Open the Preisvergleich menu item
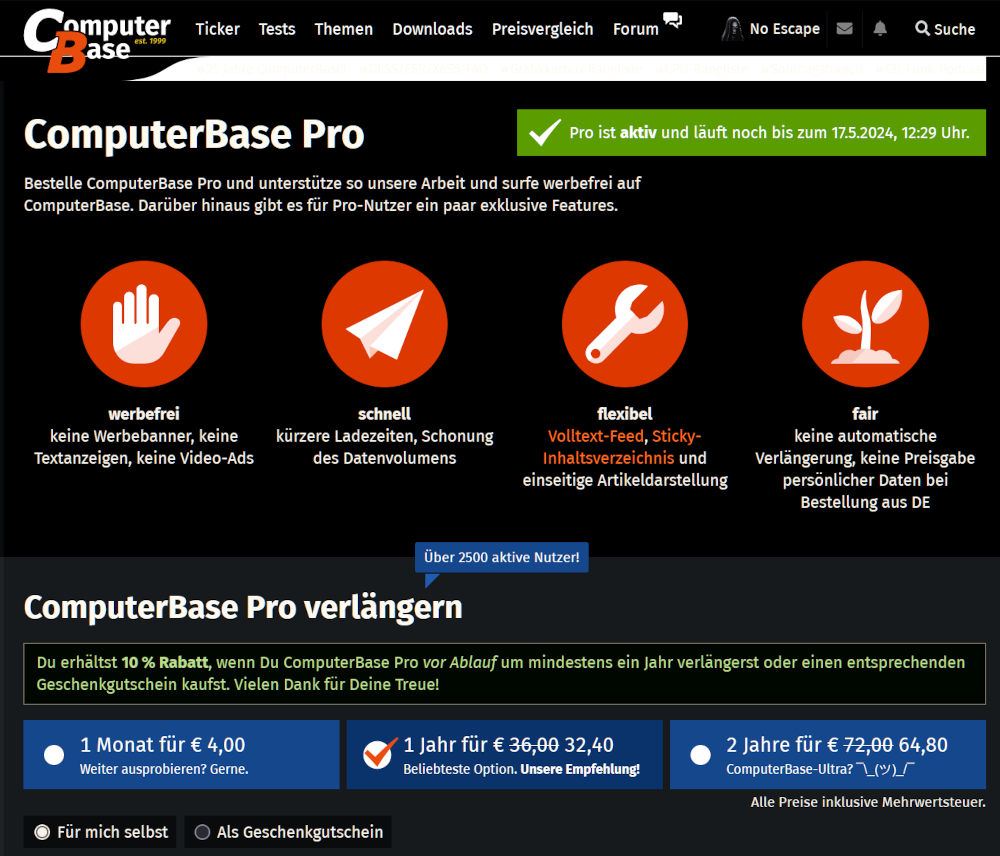Screen dimensions: 1000x856 point(543,29)
